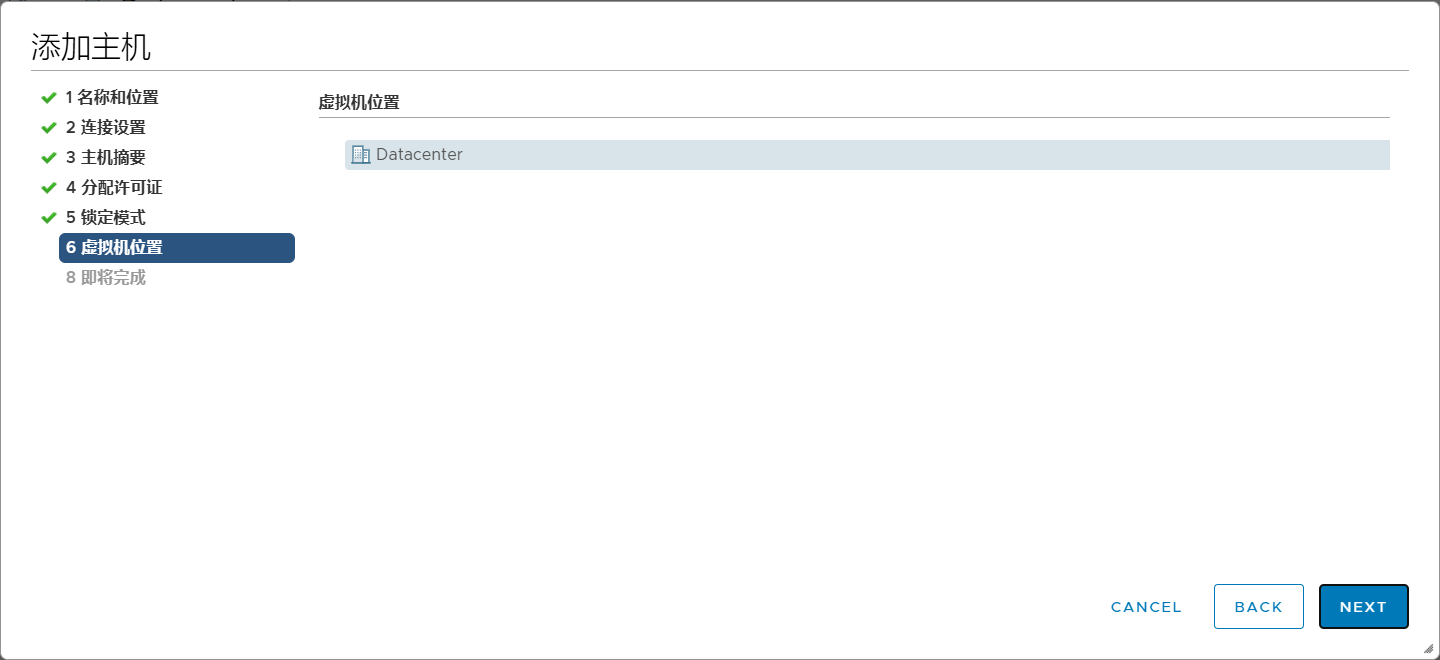Click the dialog resize handle corner
The height and width of the screenshot is (660, 1440).
[x=1428, y=648]
